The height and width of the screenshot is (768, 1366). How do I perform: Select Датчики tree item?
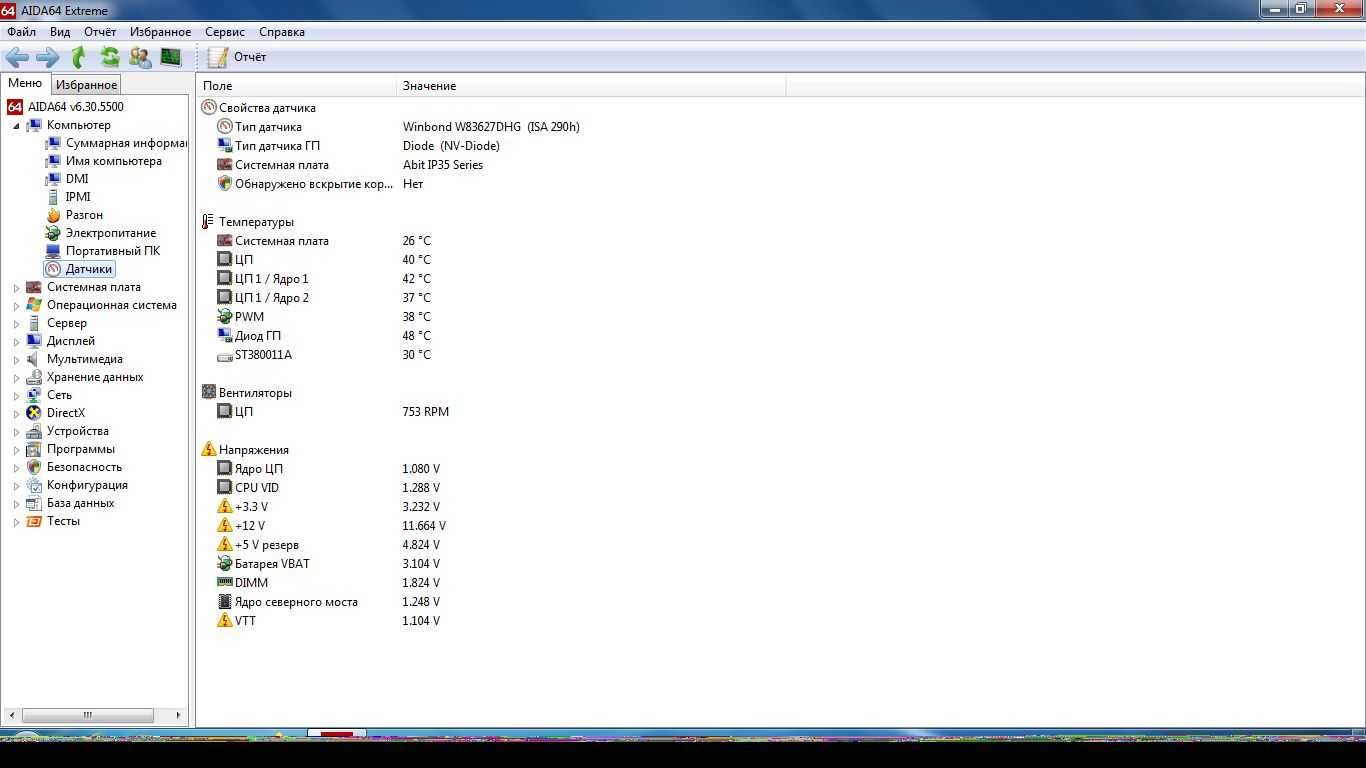point(80,269)
